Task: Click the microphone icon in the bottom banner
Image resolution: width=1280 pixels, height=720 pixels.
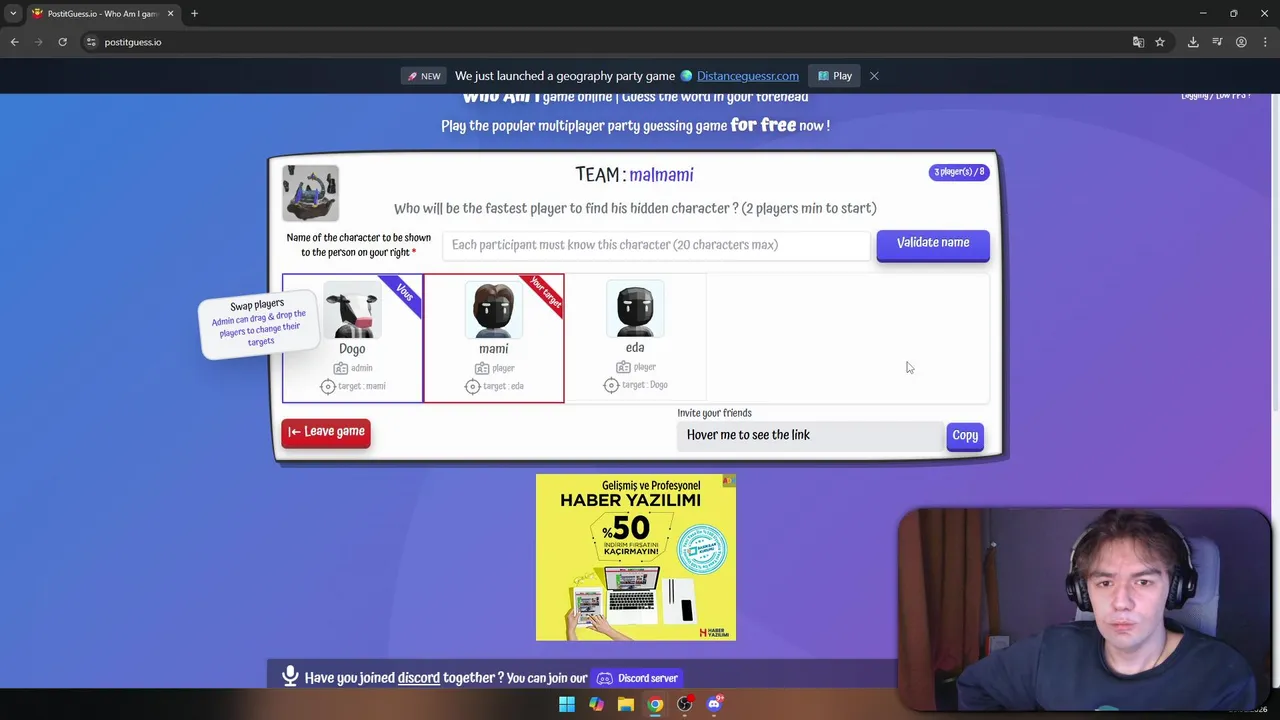Action: 290,677
